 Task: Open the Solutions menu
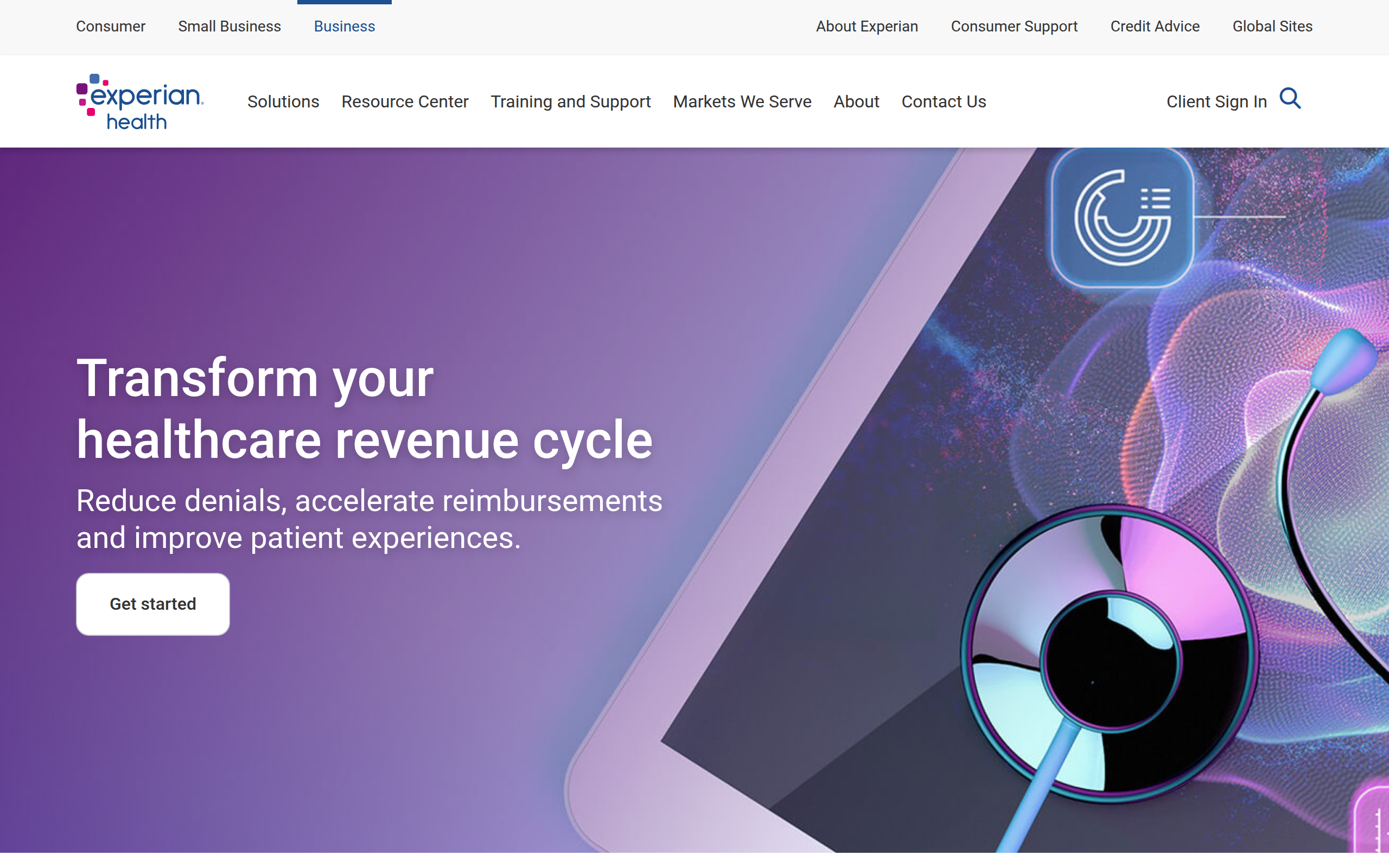(283, 101)
